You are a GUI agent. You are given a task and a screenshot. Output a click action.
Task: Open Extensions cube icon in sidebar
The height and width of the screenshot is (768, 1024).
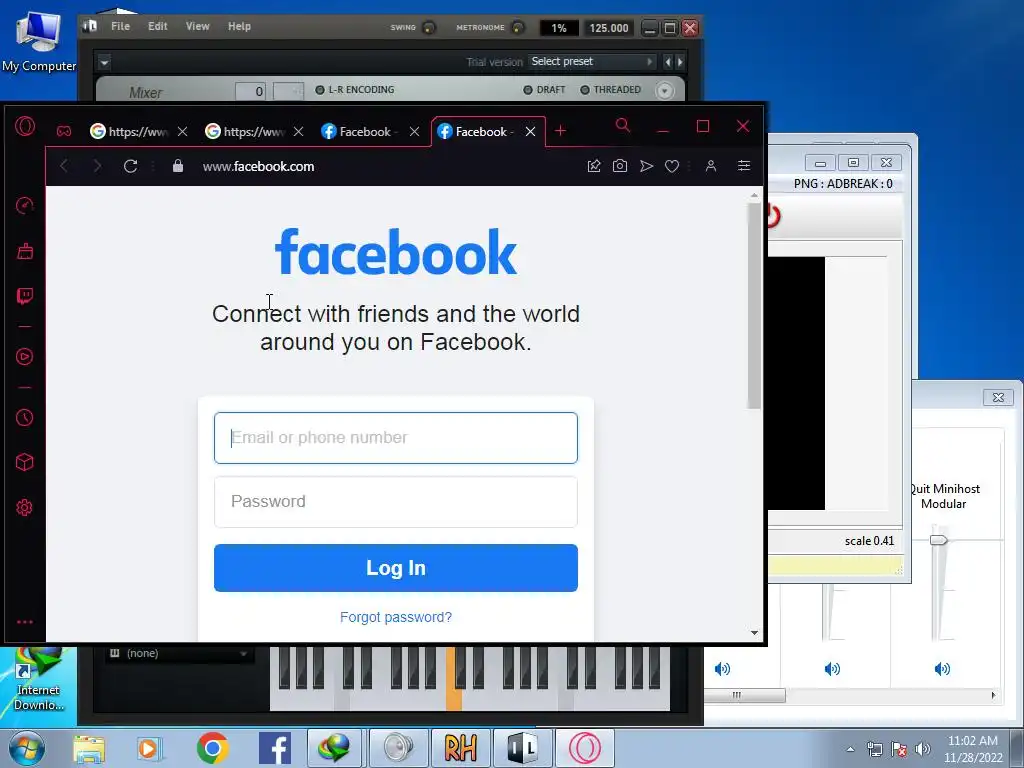click(x=25, y=462)
